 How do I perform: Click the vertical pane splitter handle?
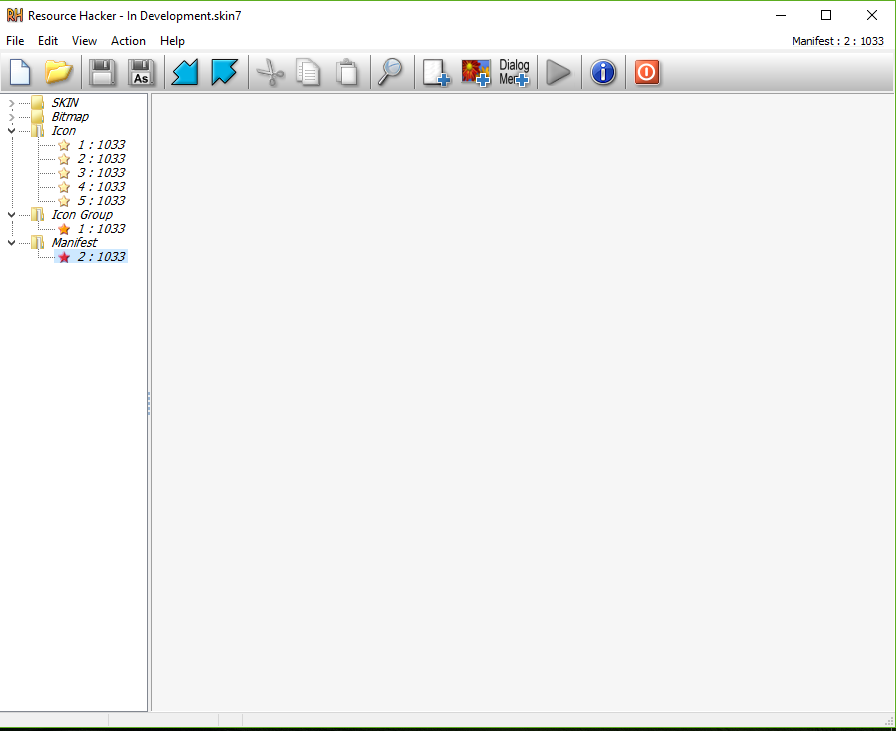[149, 403]
